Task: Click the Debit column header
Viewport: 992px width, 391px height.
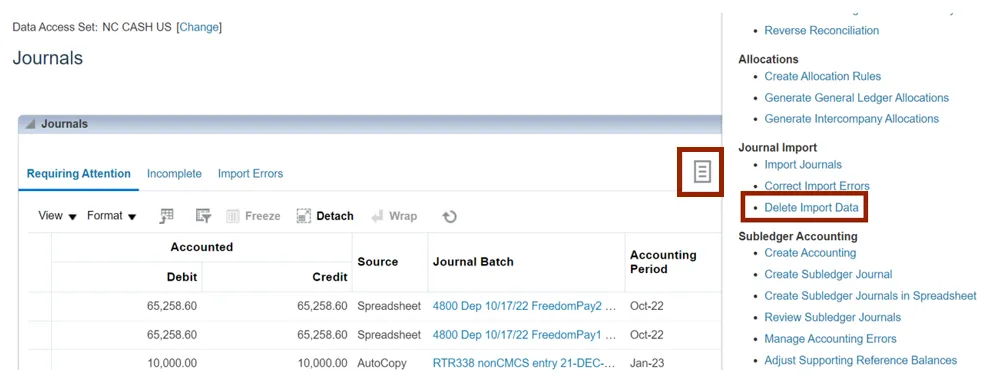Action: click(x=182, y=277)
